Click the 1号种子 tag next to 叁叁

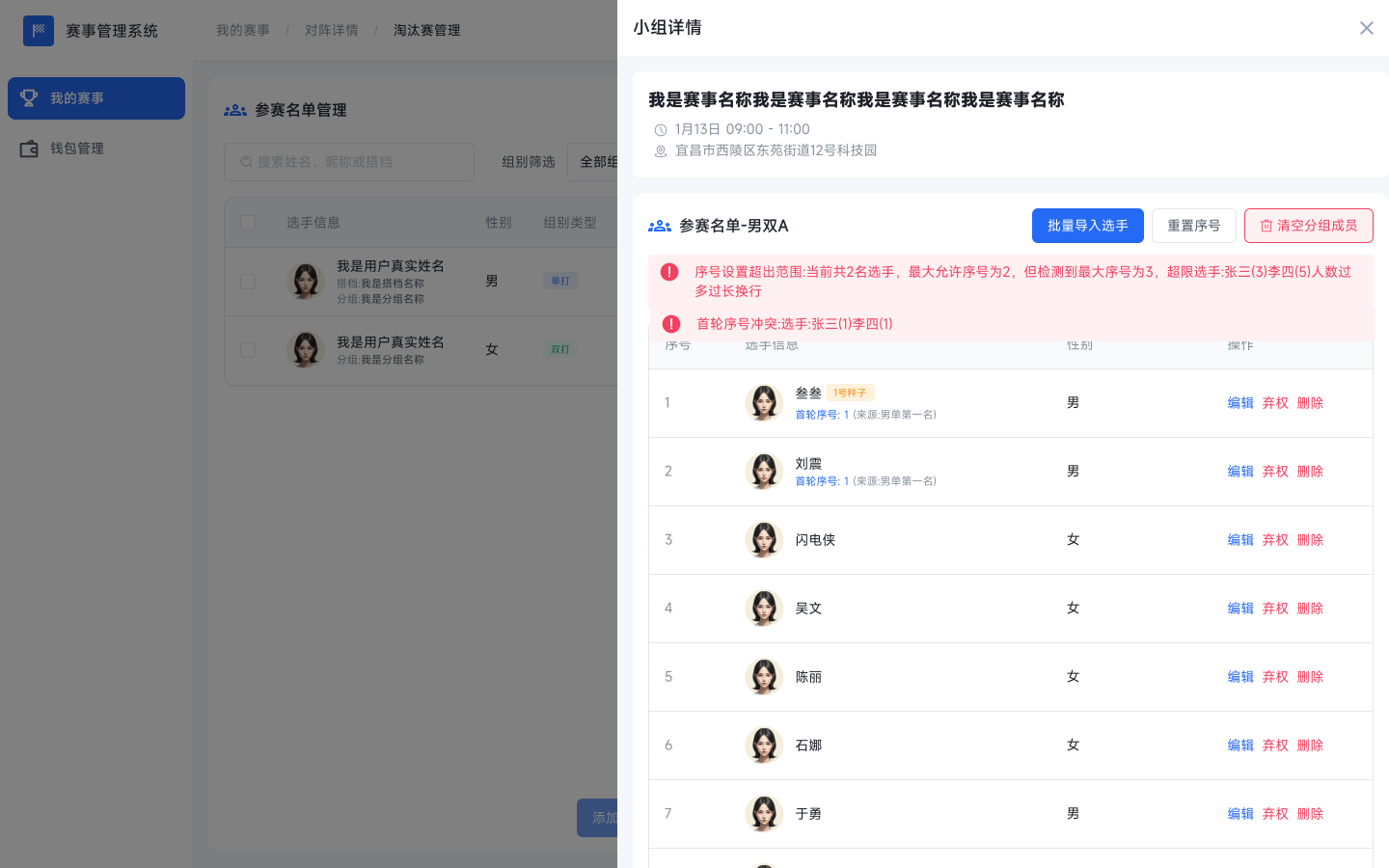pos(850,393)
